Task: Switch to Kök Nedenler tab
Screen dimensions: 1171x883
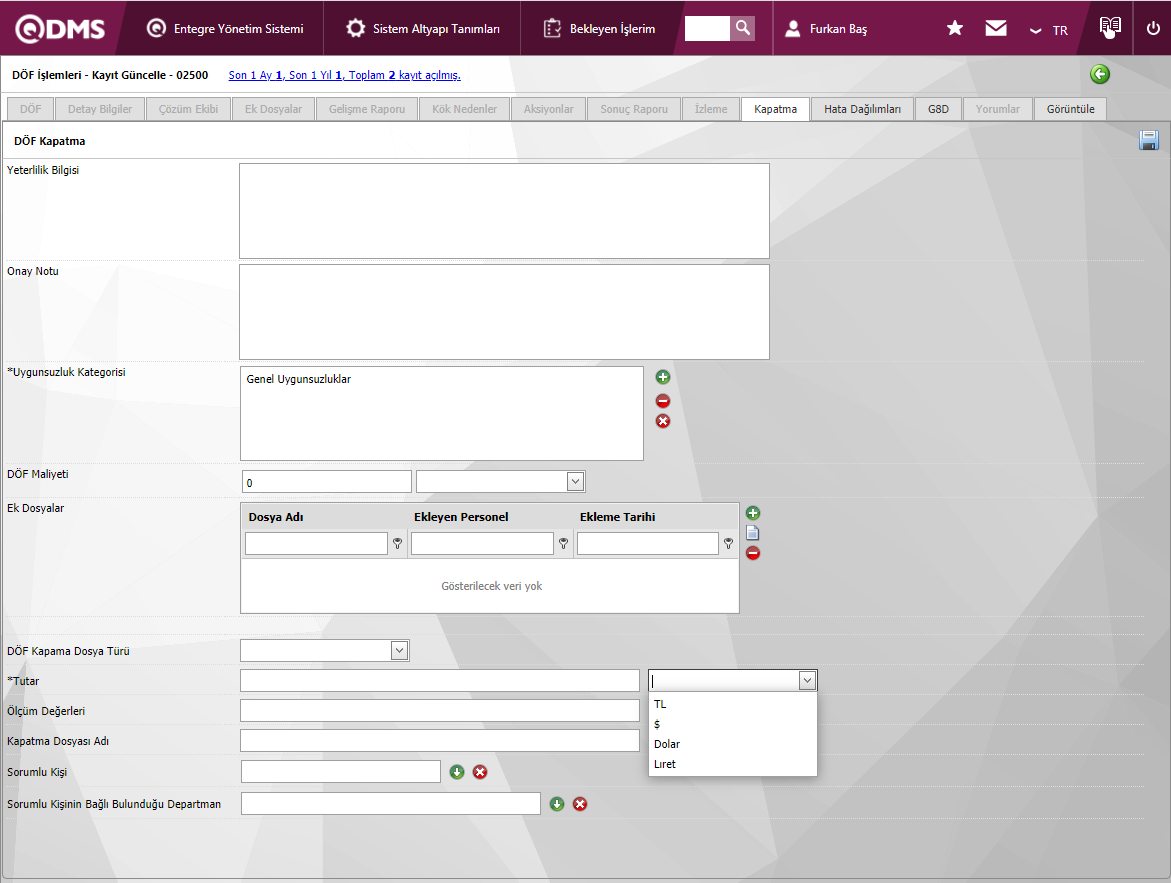Action: [465, 109]
